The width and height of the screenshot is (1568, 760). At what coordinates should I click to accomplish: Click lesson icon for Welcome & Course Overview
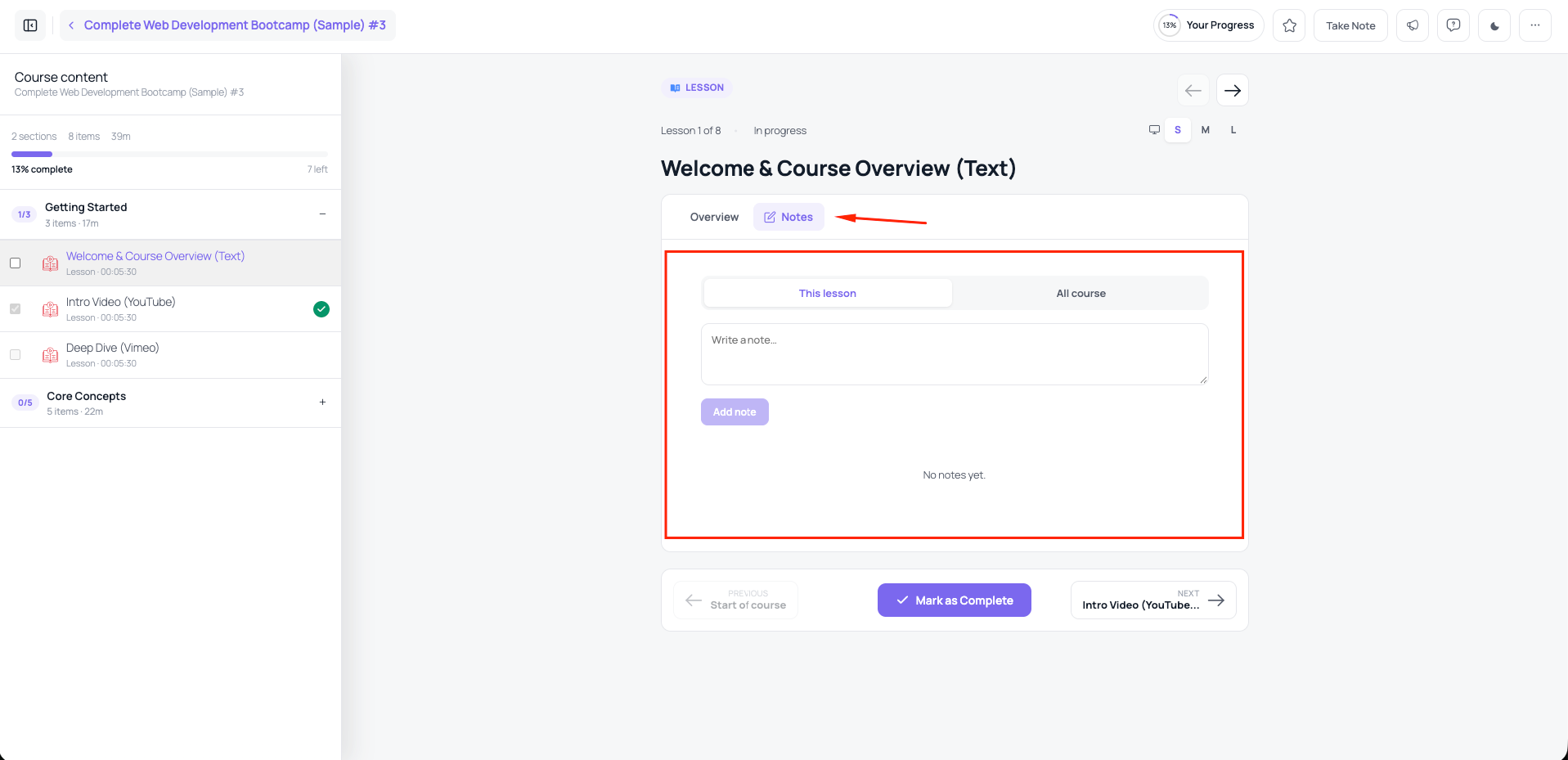tap(50, 263)
